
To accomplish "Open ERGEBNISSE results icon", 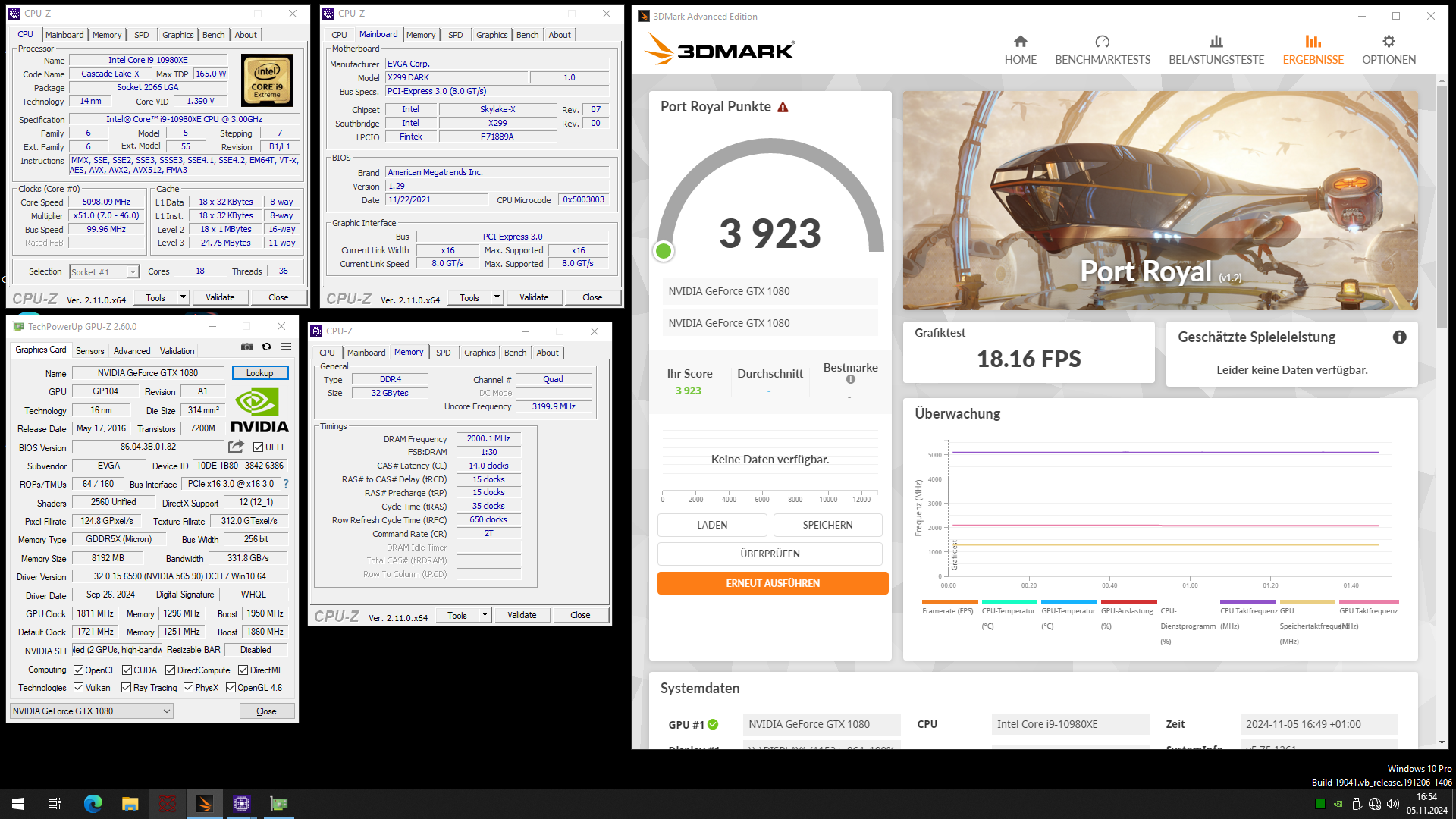I will tap(1313, 42).
